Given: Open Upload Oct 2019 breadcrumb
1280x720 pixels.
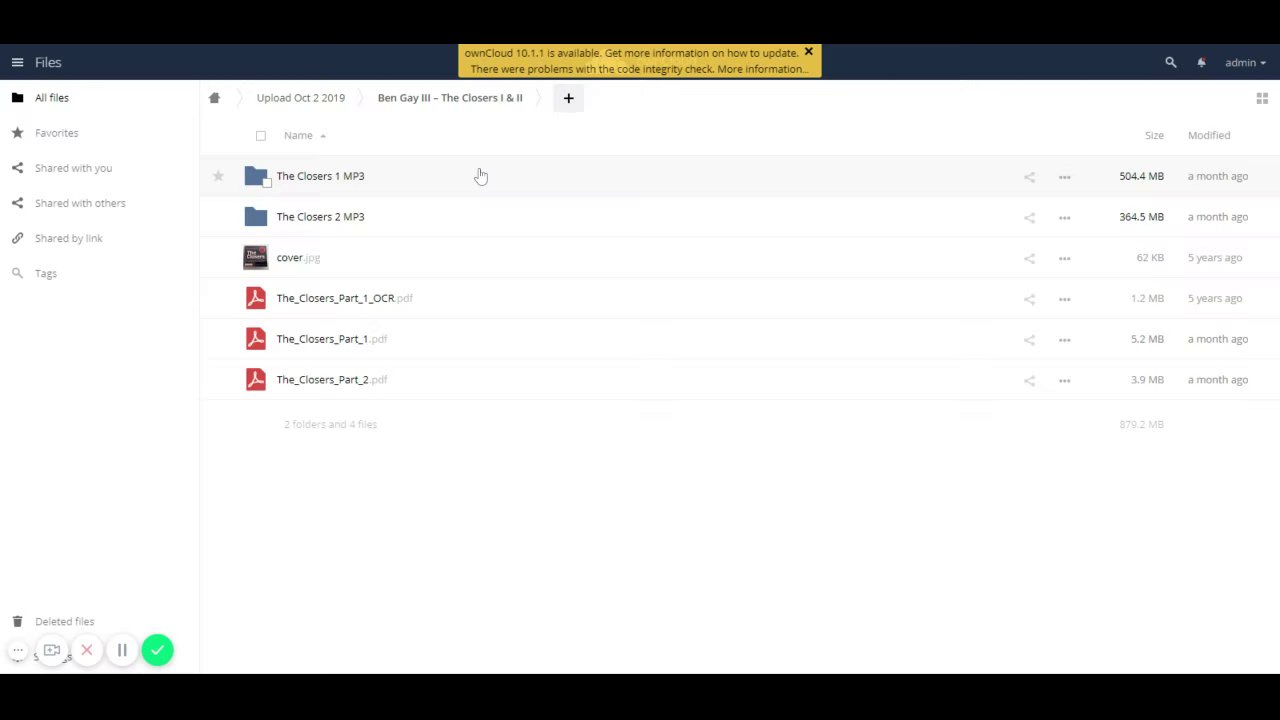Looking at the screenshot, I should (300, 98).
